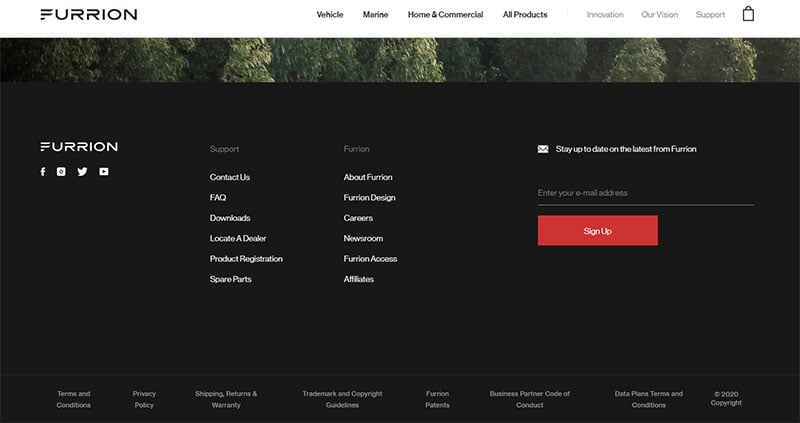Open Data Plans Terms and Conditions

[648, 400]
